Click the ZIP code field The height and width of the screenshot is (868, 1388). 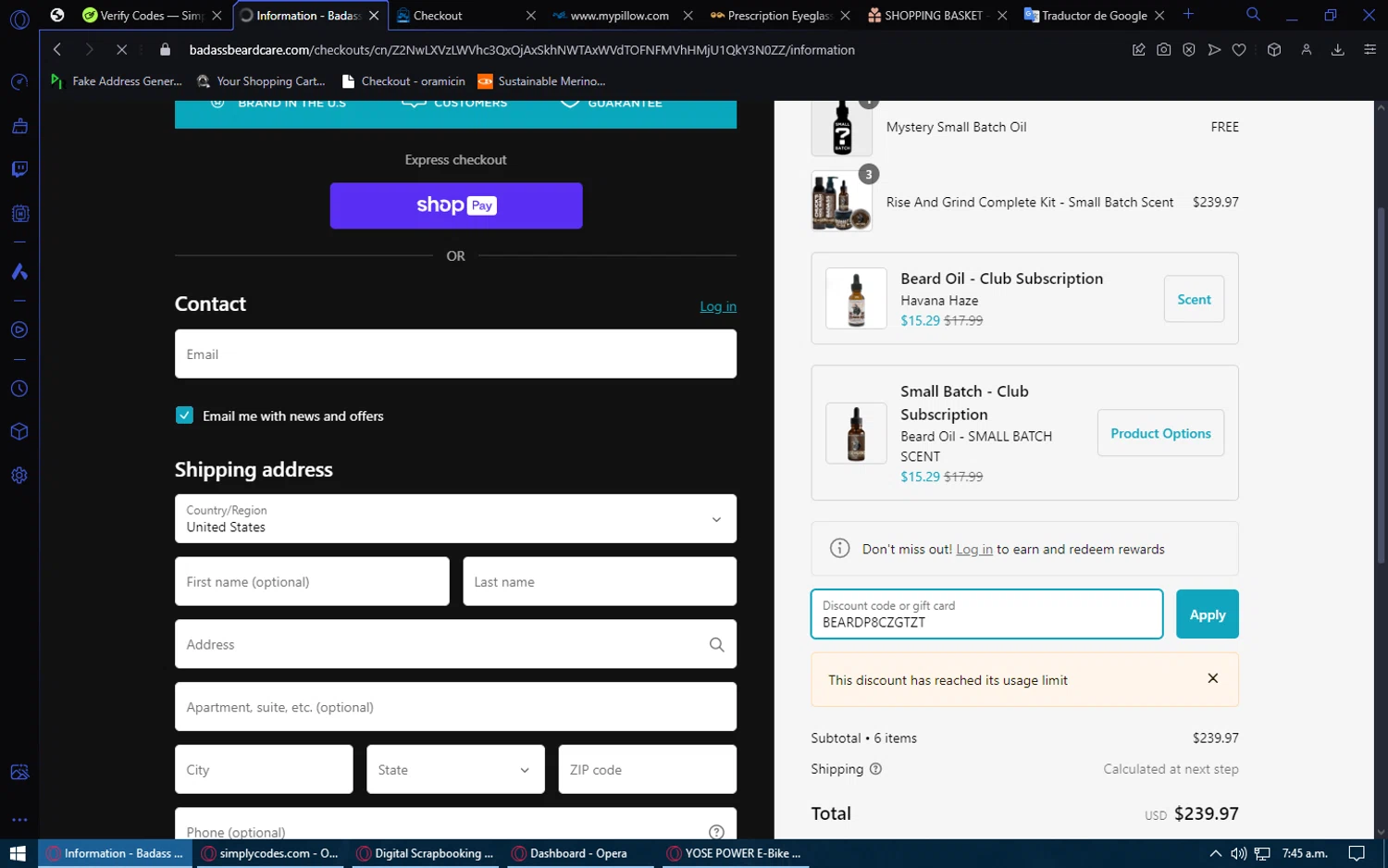[647, 769]
